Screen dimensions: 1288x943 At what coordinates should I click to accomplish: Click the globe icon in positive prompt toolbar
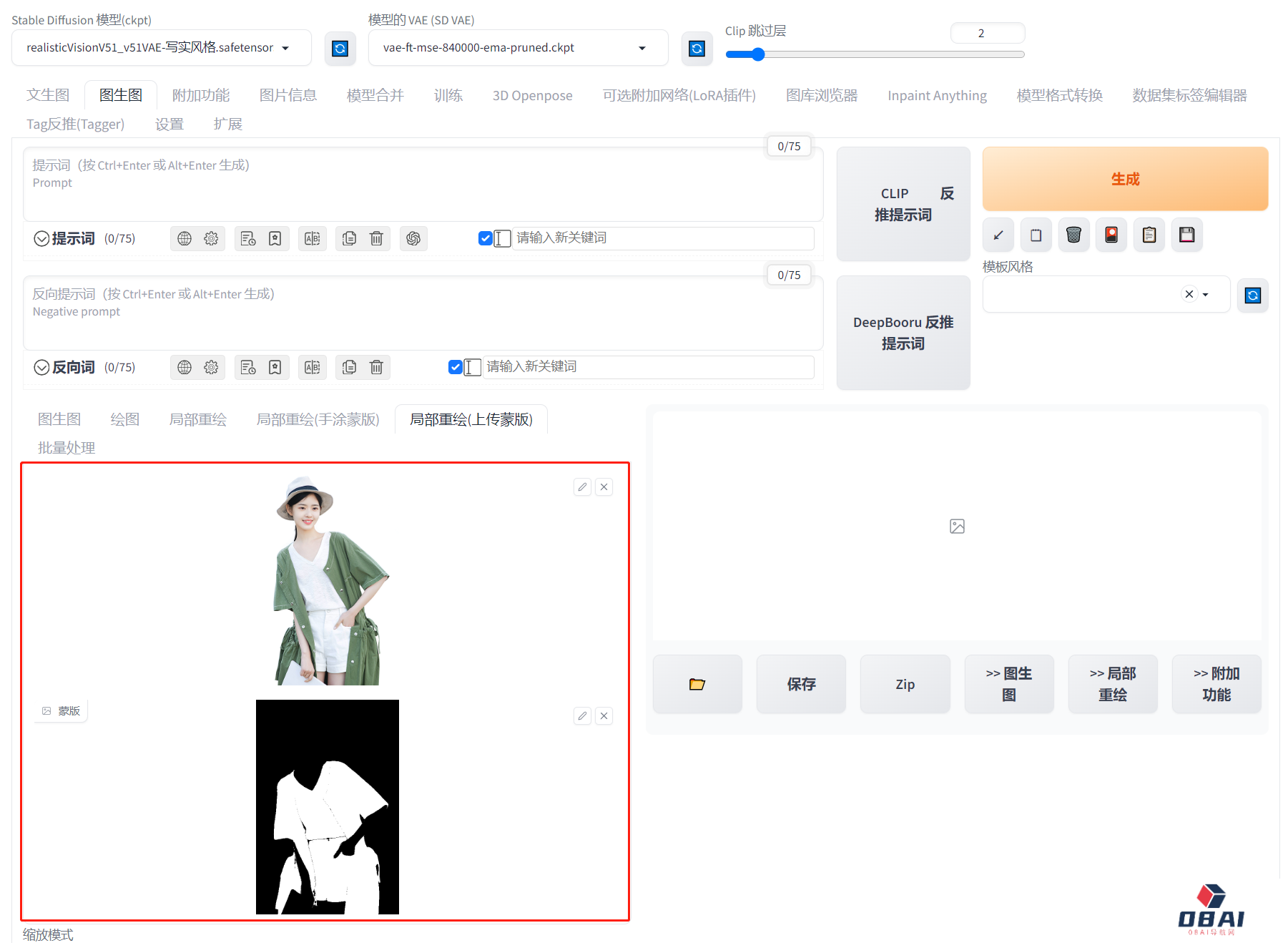(x=185, y=239)
